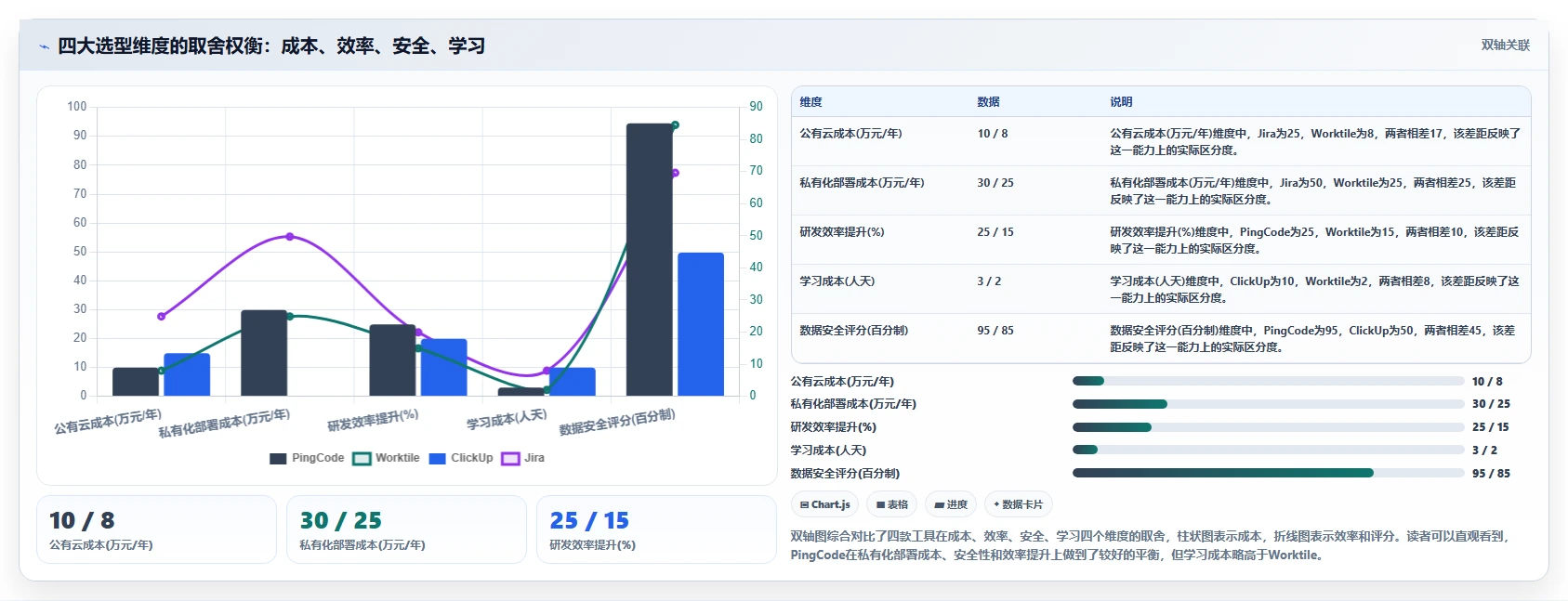The height and width of the screenshot is (601, 1568).
Task: Click table data cell 3 / 2
Action: click(x=989, y=281)
